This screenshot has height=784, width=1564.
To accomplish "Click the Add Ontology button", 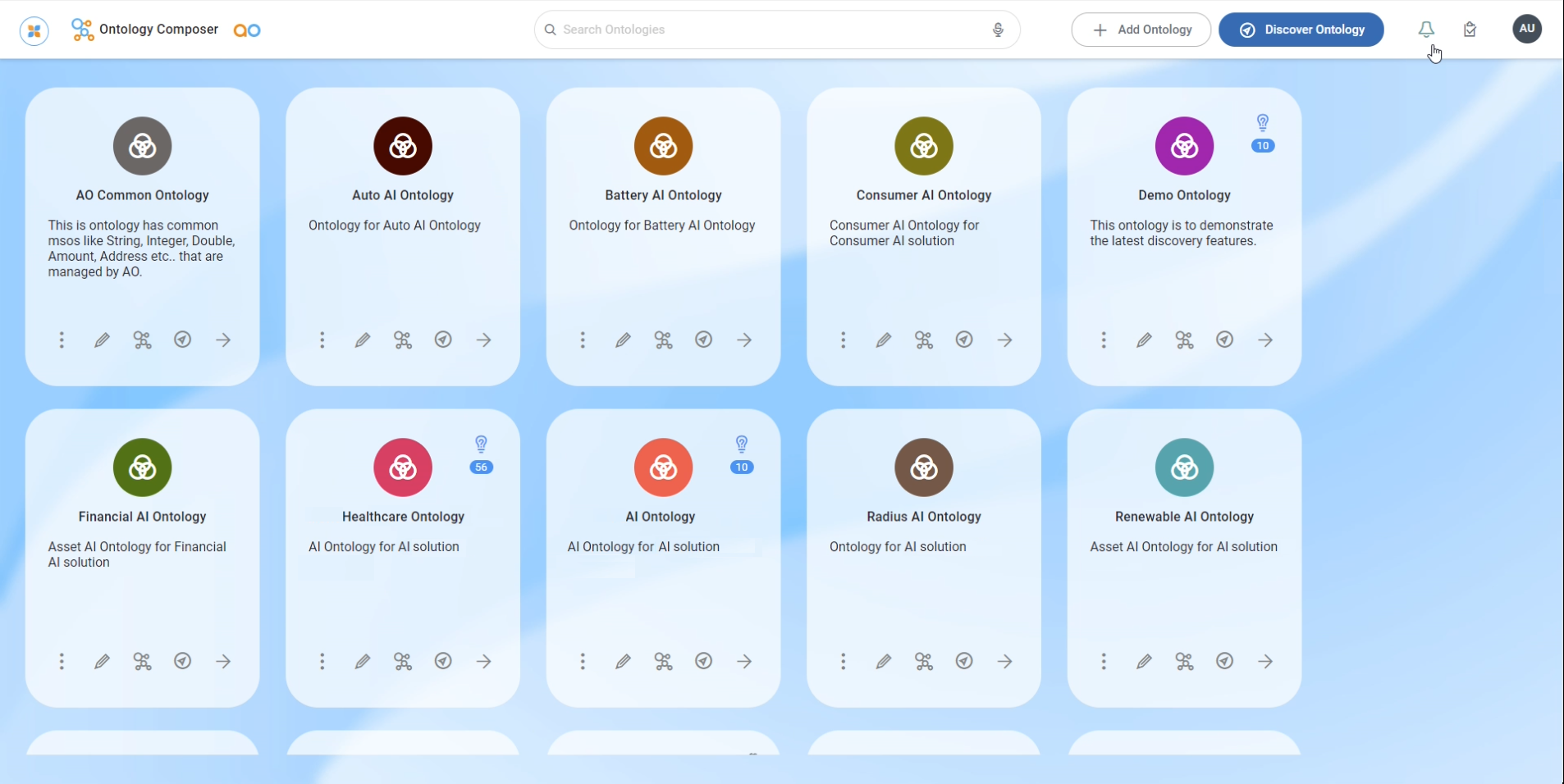I will coord(1141,30).
